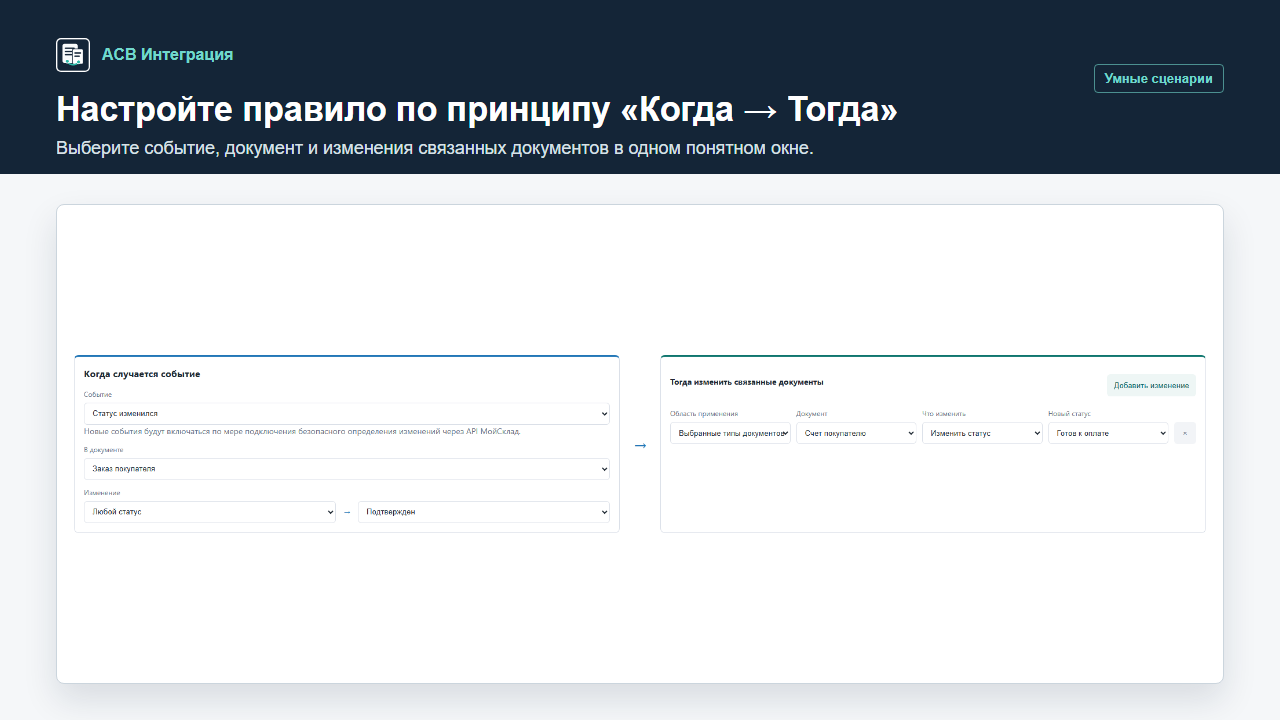1280x720 pixels.
Task: Open the 'Подтвержден' status dropdown
Action: [484, 512]
